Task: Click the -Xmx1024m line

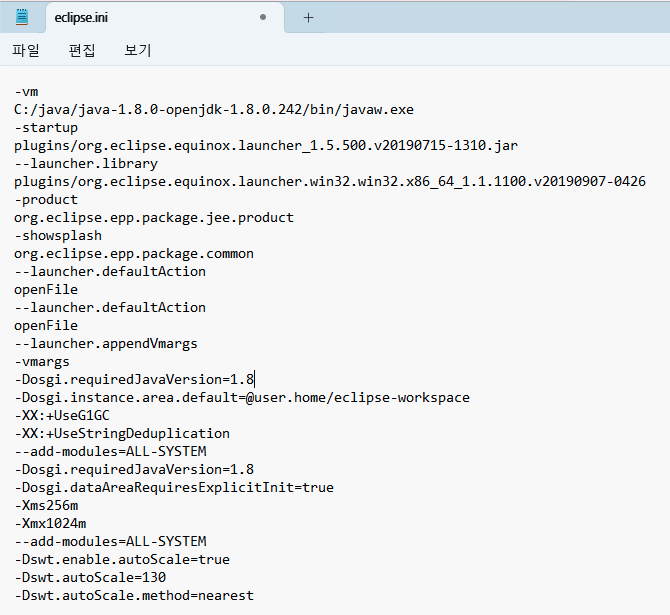Action: click(50, 523)
